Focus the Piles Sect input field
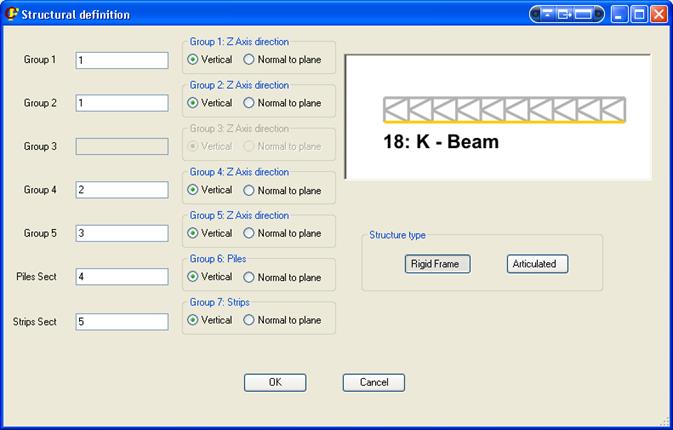Image resolution: width=673 pixels, height=430 pixels. pos(122,277)
